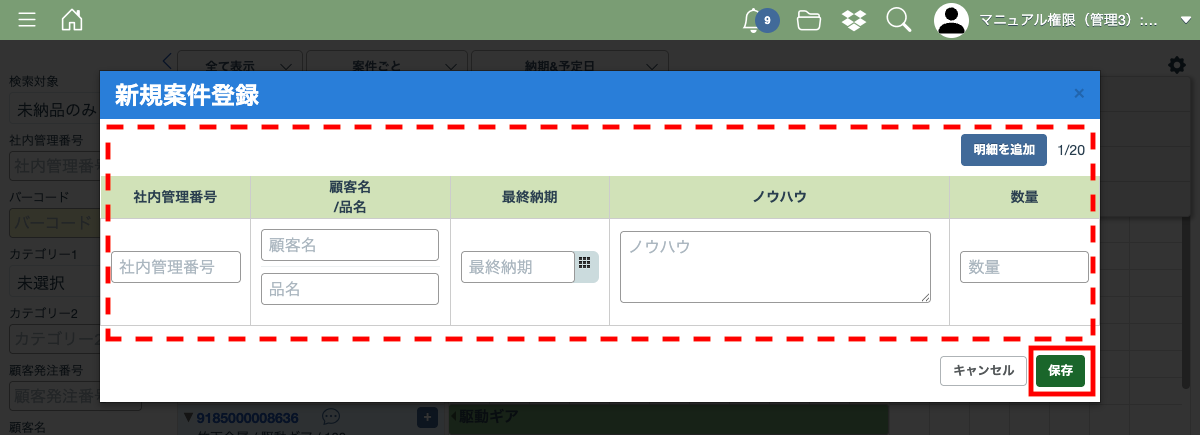Open the hamburger menu
Image resolution: width=1200 pixels, height=435 pixels.
point(27,20)
